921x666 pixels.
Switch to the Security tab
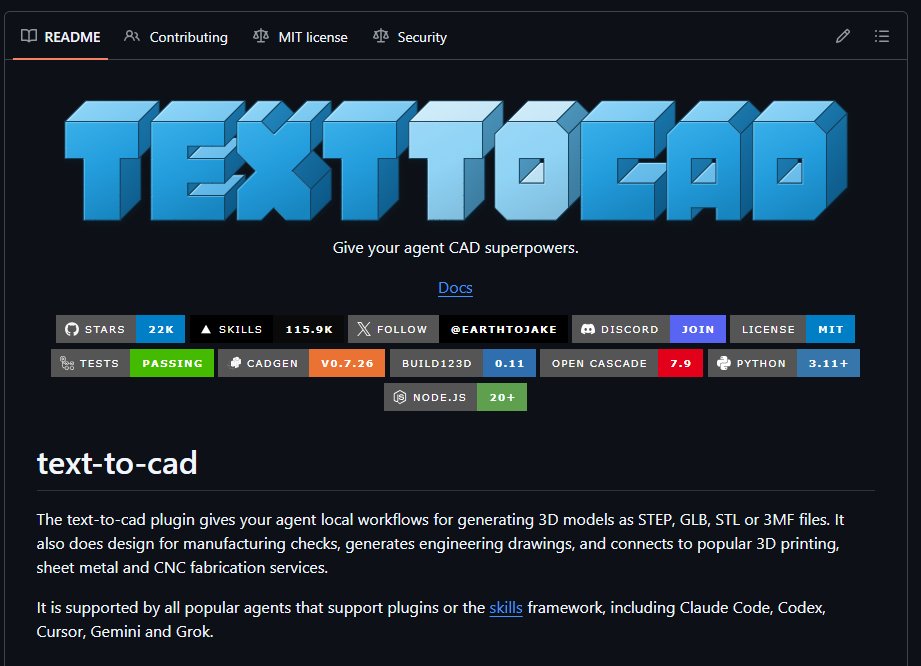[410, 37]
